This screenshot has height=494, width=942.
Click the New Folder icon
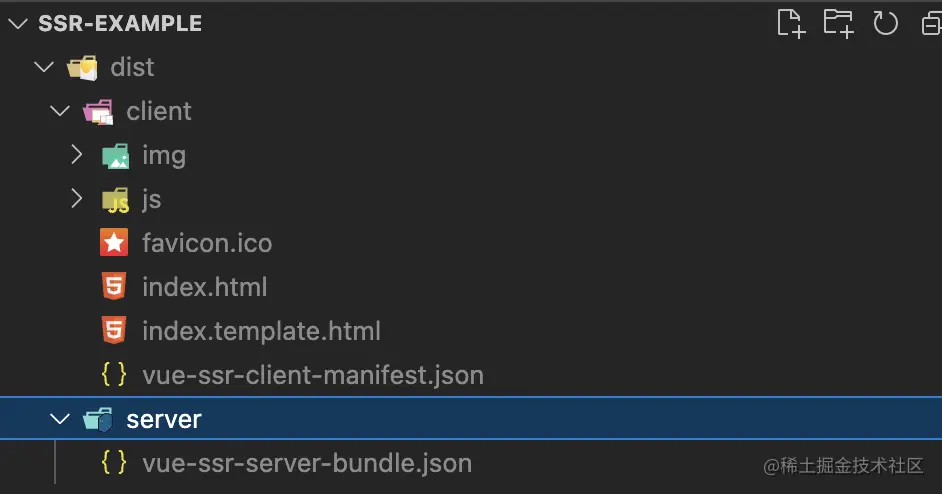coord(838,23)
